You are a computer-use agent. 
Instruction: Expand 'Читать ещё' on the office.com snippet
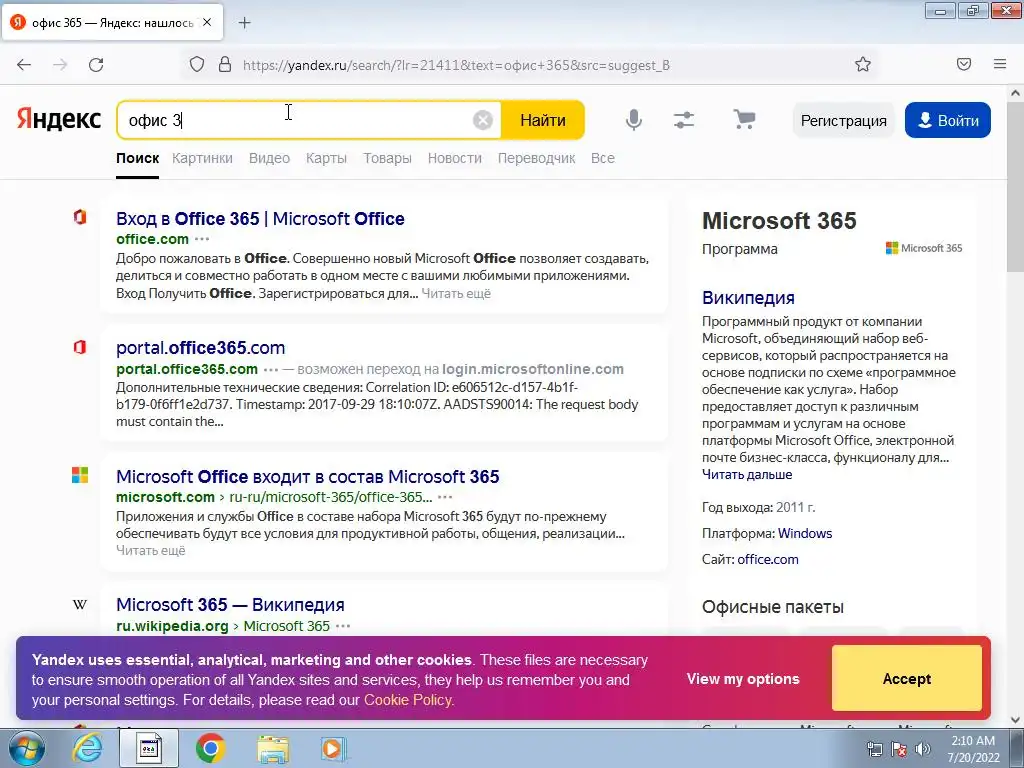(x=456, y=293)
